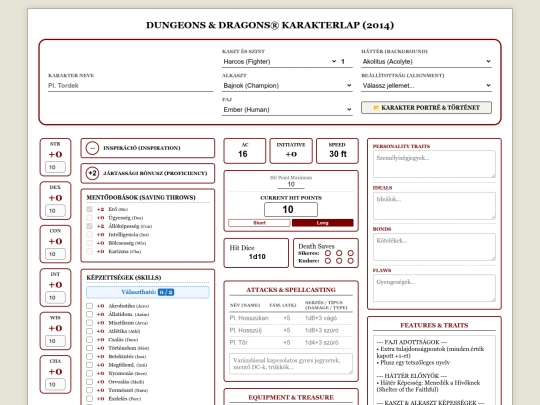The width and height of the screenshot is (540, 405).
Task: Toggle the Erő (Str) saving throw checkbox
Action: [x=90, y=209]
